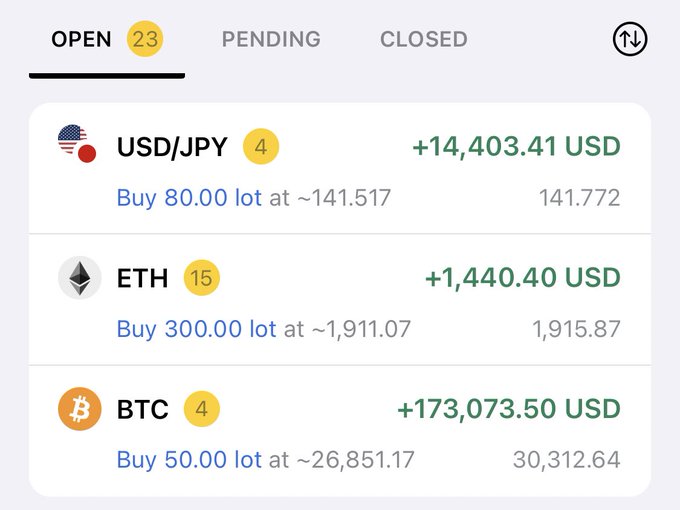Tap the sort arrows icon
The width and height of the screenshot is (680, 510).
pos(630,39)
